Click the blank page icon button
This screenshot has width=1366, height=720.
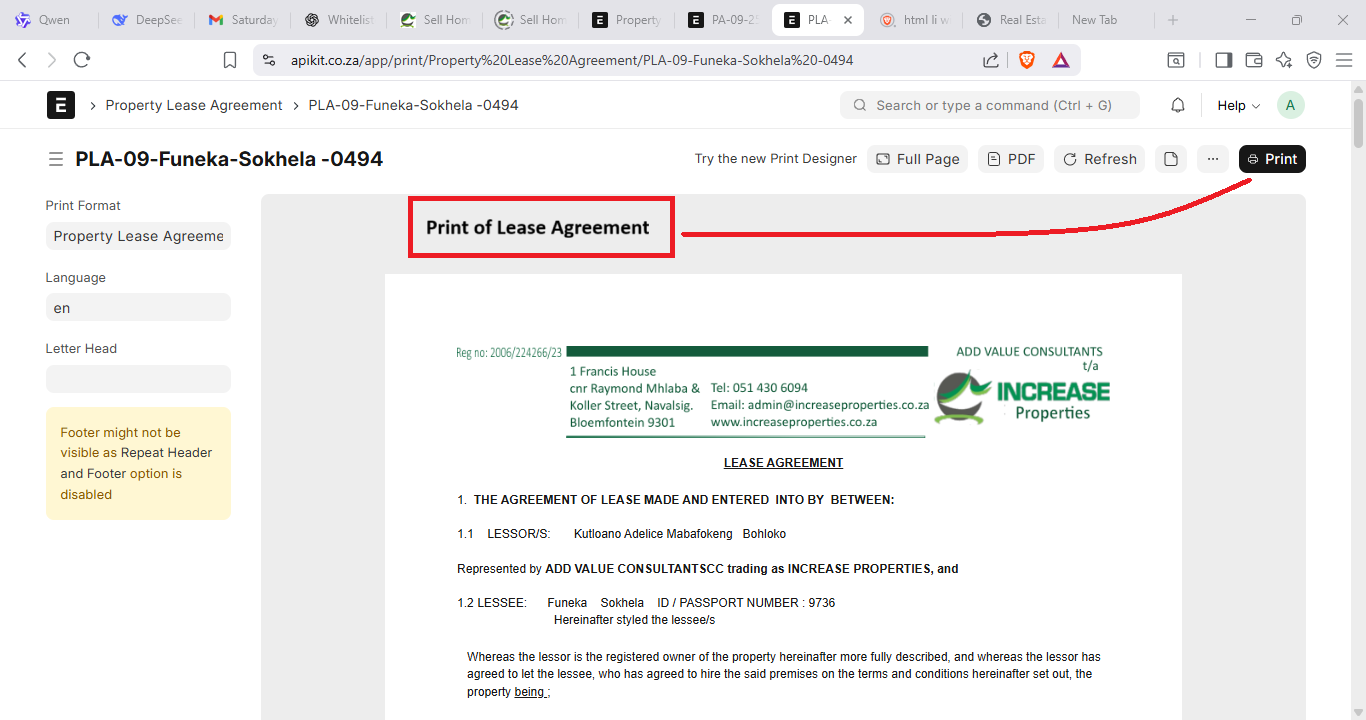1171,159
